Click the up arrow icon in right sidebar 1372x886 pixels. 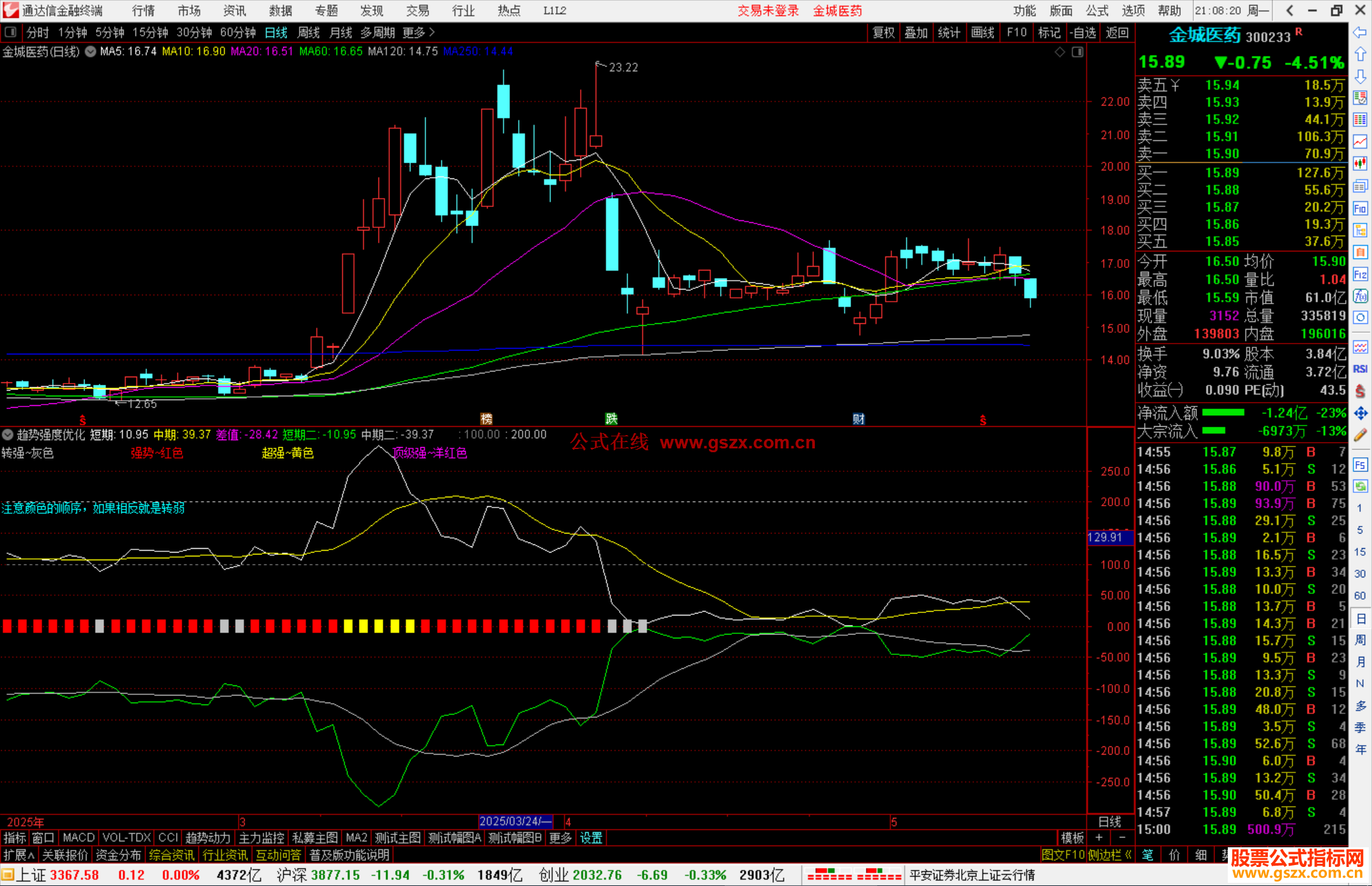pyautogui.click(x=1360, y=55)
